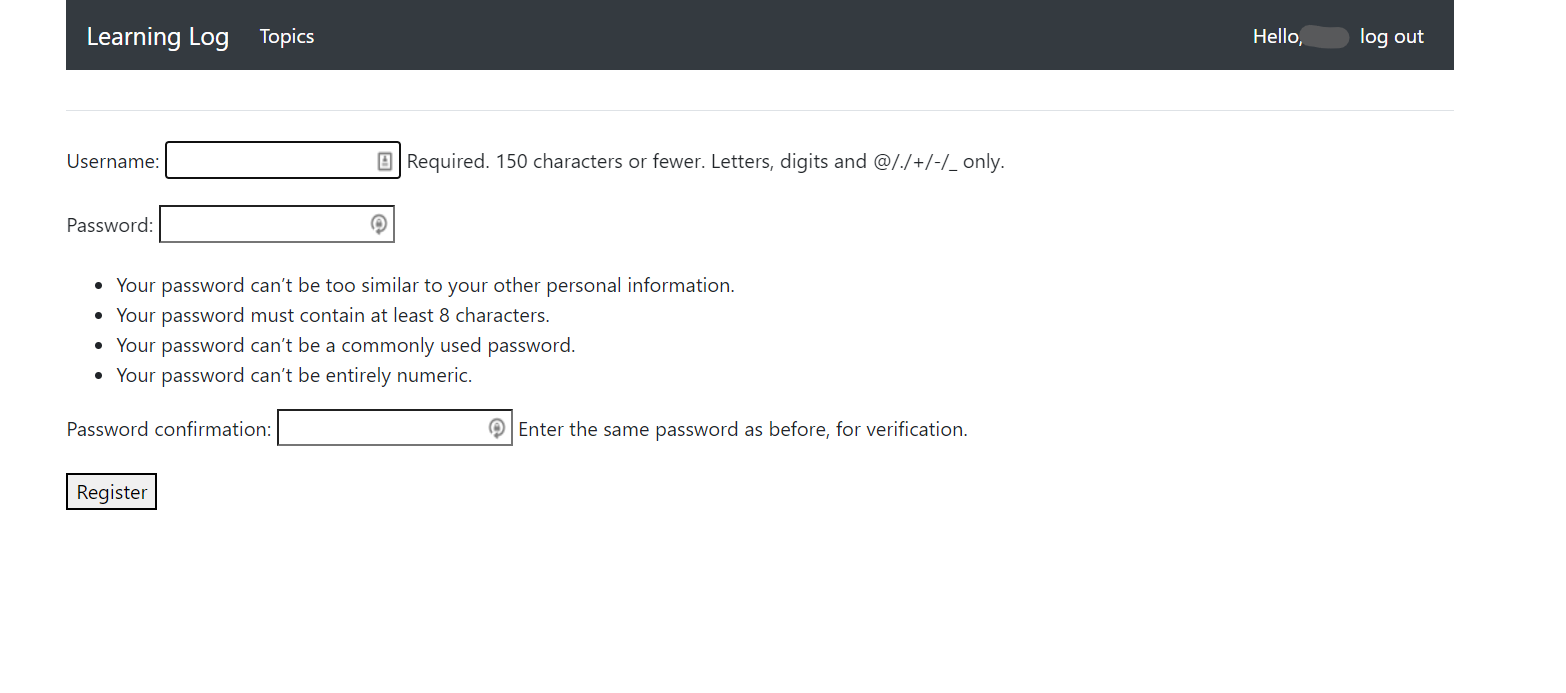
Task: Click the reveal icon in the Password confirmation field
Action: (x=497, y=428)
